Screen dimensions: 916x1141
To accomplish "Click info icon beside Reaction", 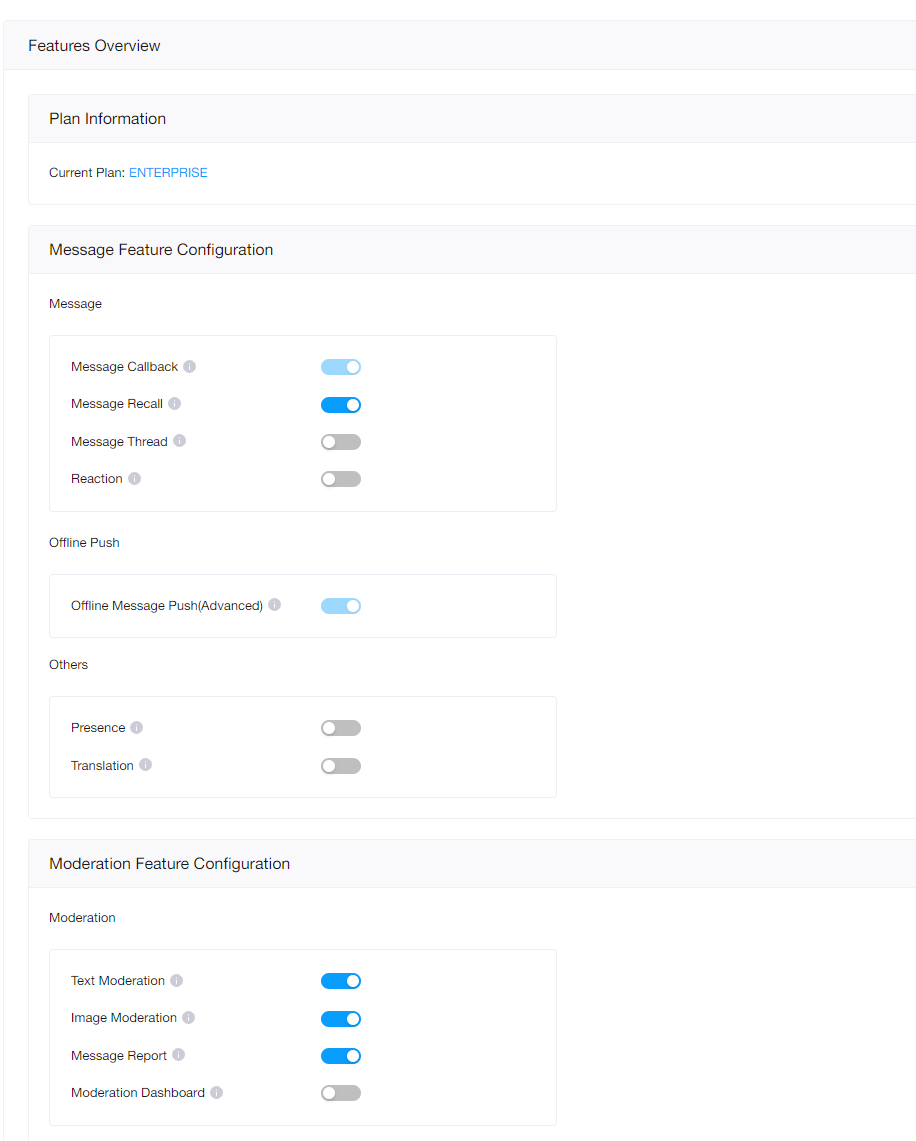I will [x=135, y=478].
